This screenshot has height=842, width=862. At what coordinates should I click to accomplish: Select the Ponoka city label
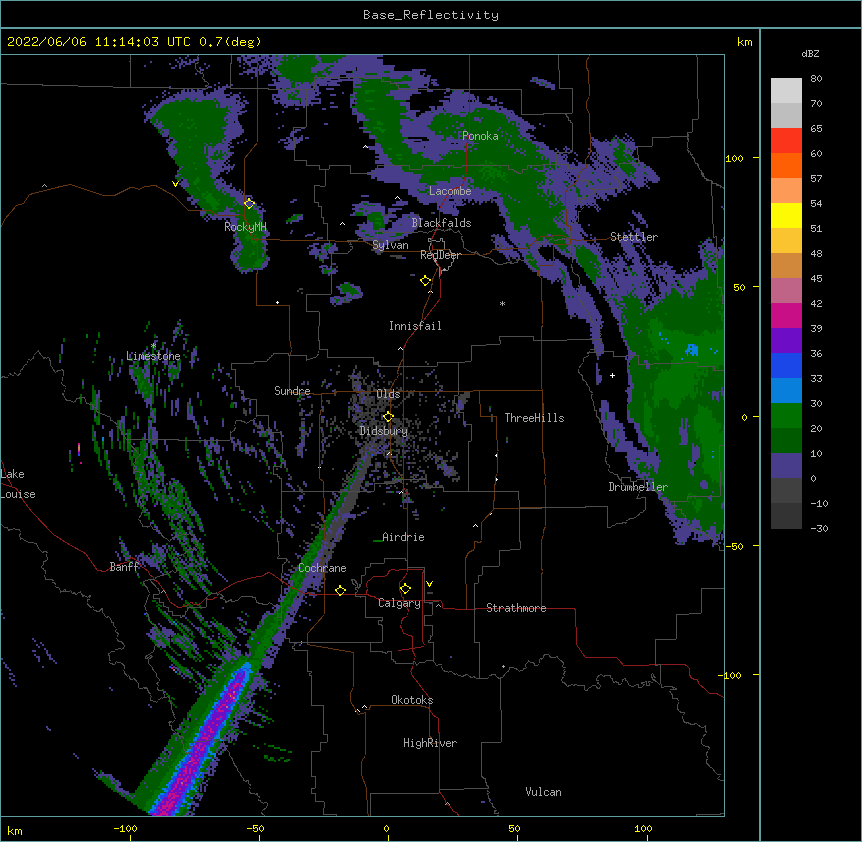(480, 136)
